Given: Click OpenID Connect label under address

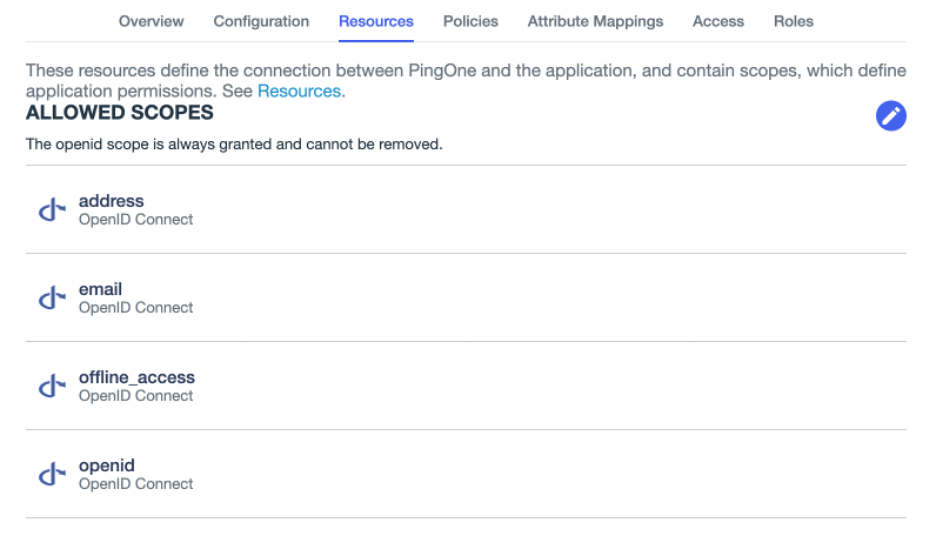Looking at the screenshot, I should click(x=136, y=220).
